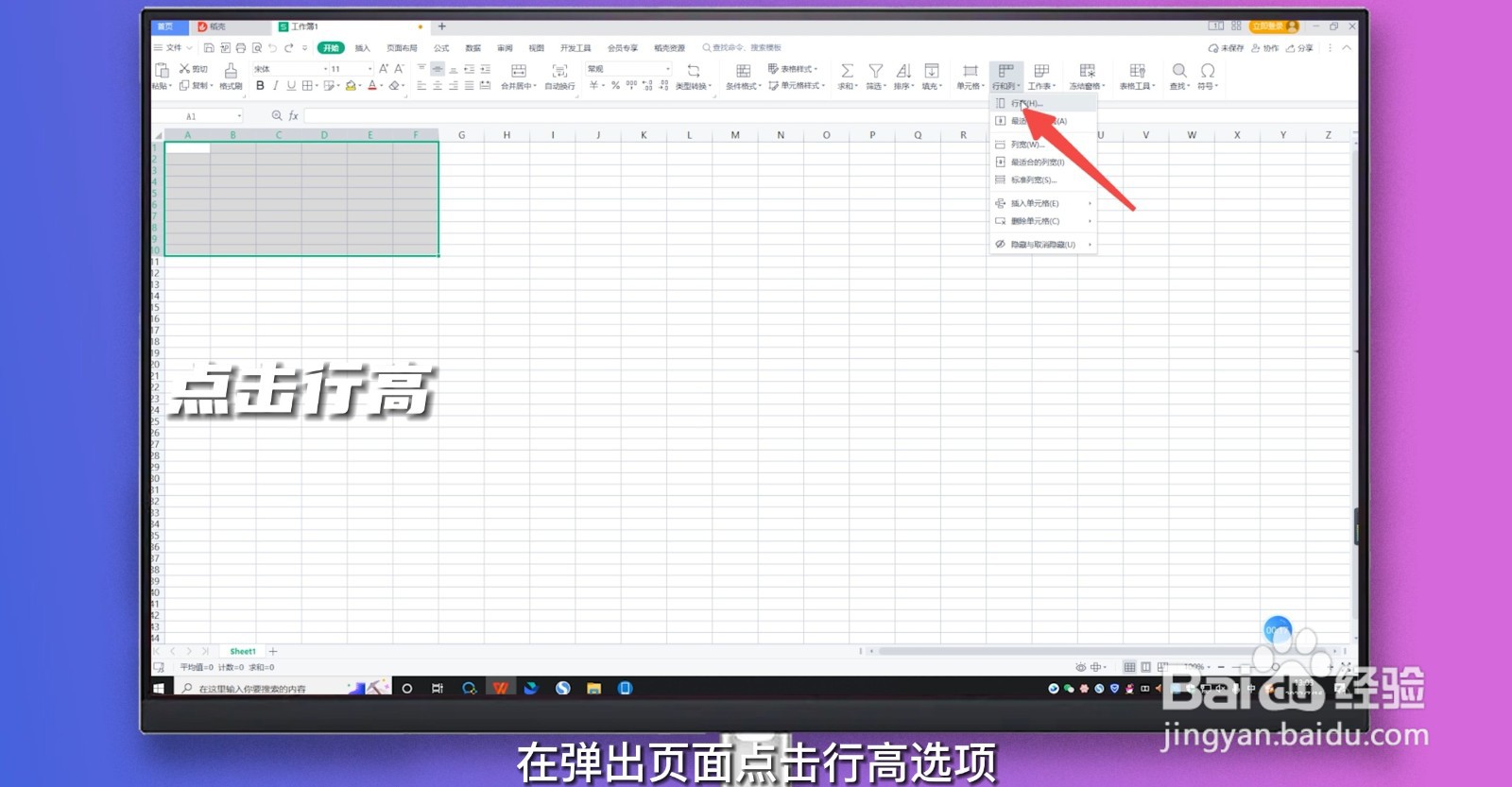1512x787 pixels.
Task: Switch to page layout view in status bar
Action: point(1145,667)
